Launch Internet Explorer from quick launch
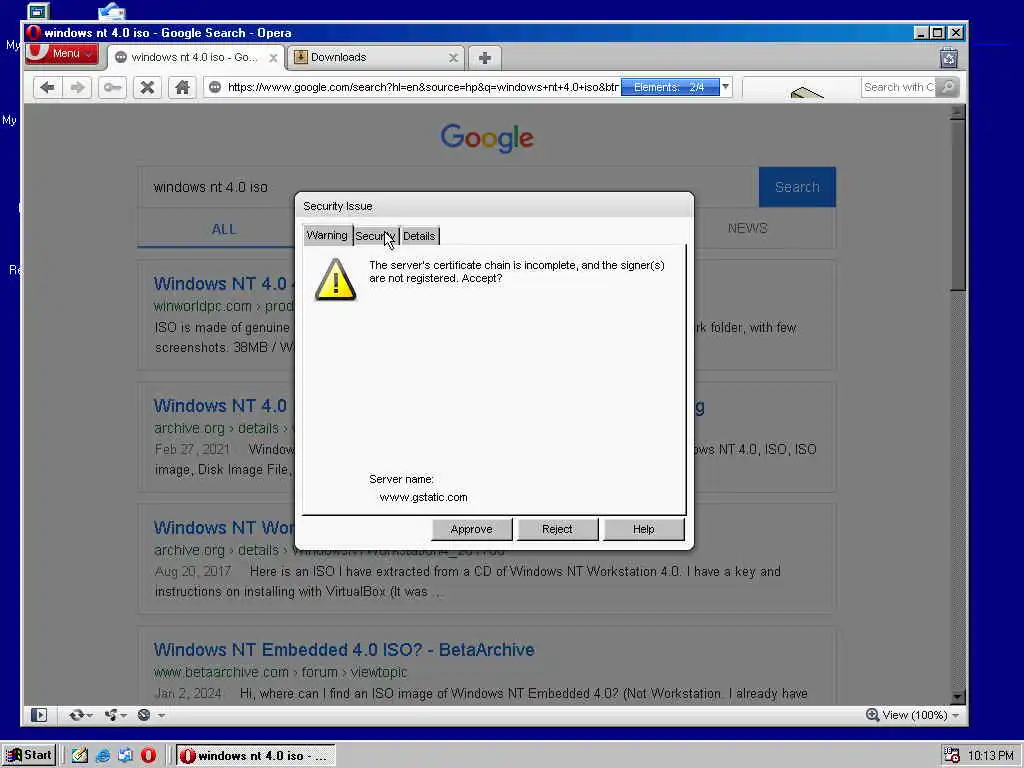 103,756
